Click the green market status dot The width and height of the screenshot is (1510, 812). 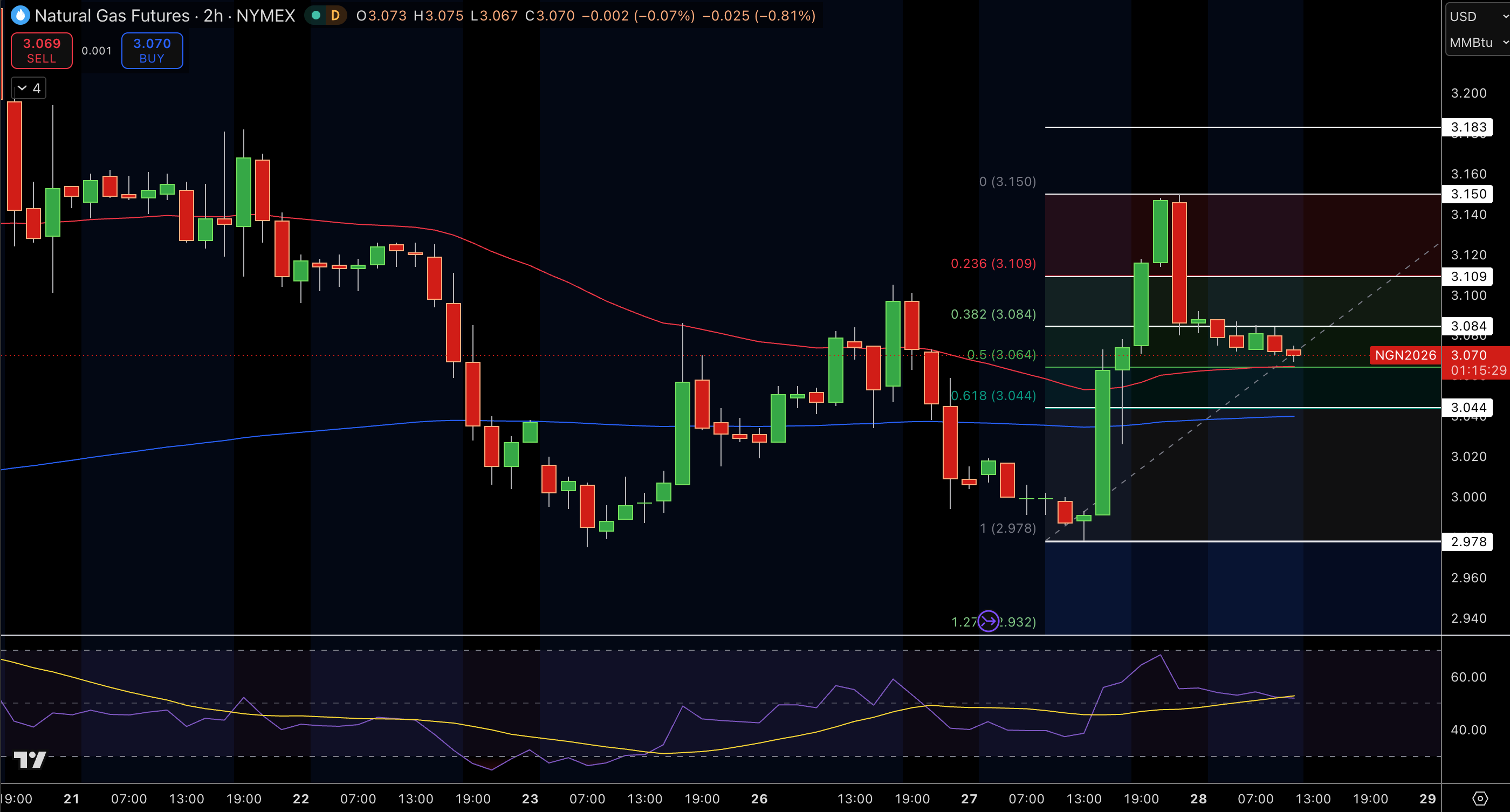[316, 15]
